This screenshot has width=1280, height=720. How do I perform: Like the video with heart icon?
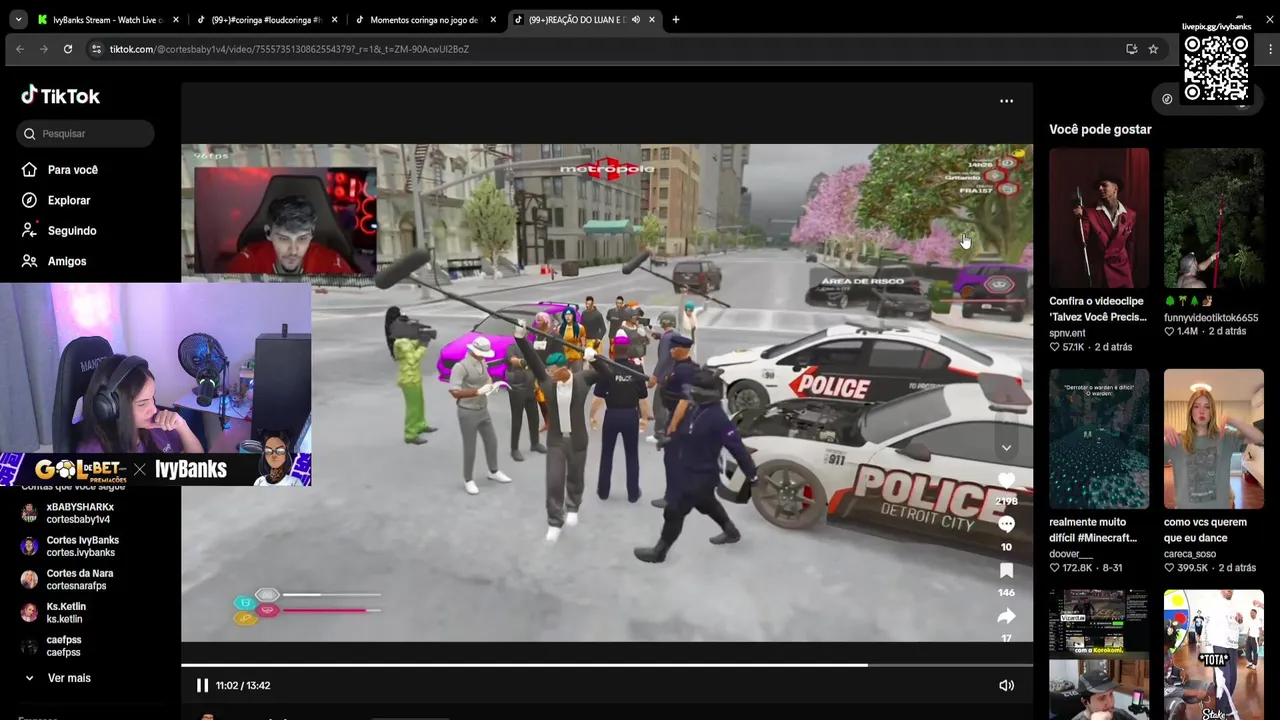pyautogui.click(x=1006, y=480)
